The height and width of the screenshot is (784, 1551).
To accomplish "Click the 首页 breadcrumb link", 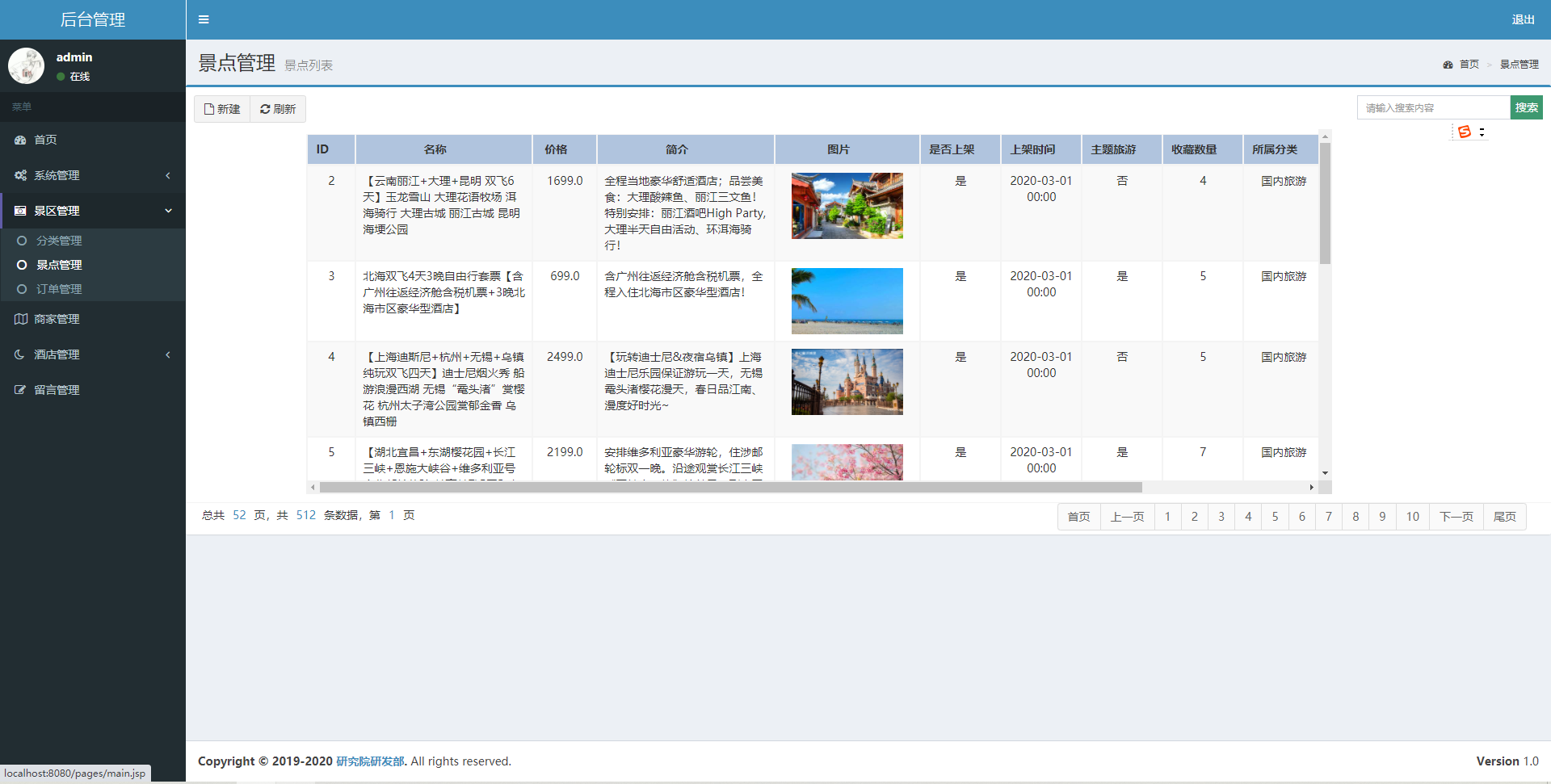I will click(1469, 65).
